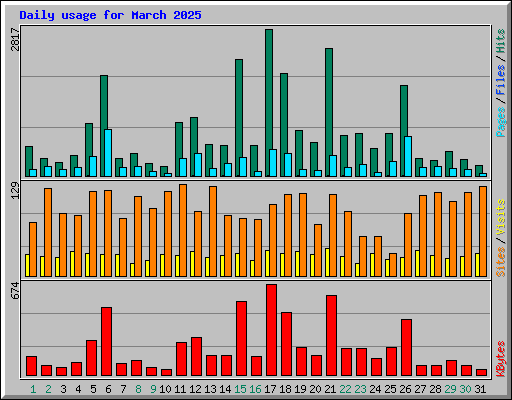Select day 16 on the date axis
The image size is (512, 400).
255,389
